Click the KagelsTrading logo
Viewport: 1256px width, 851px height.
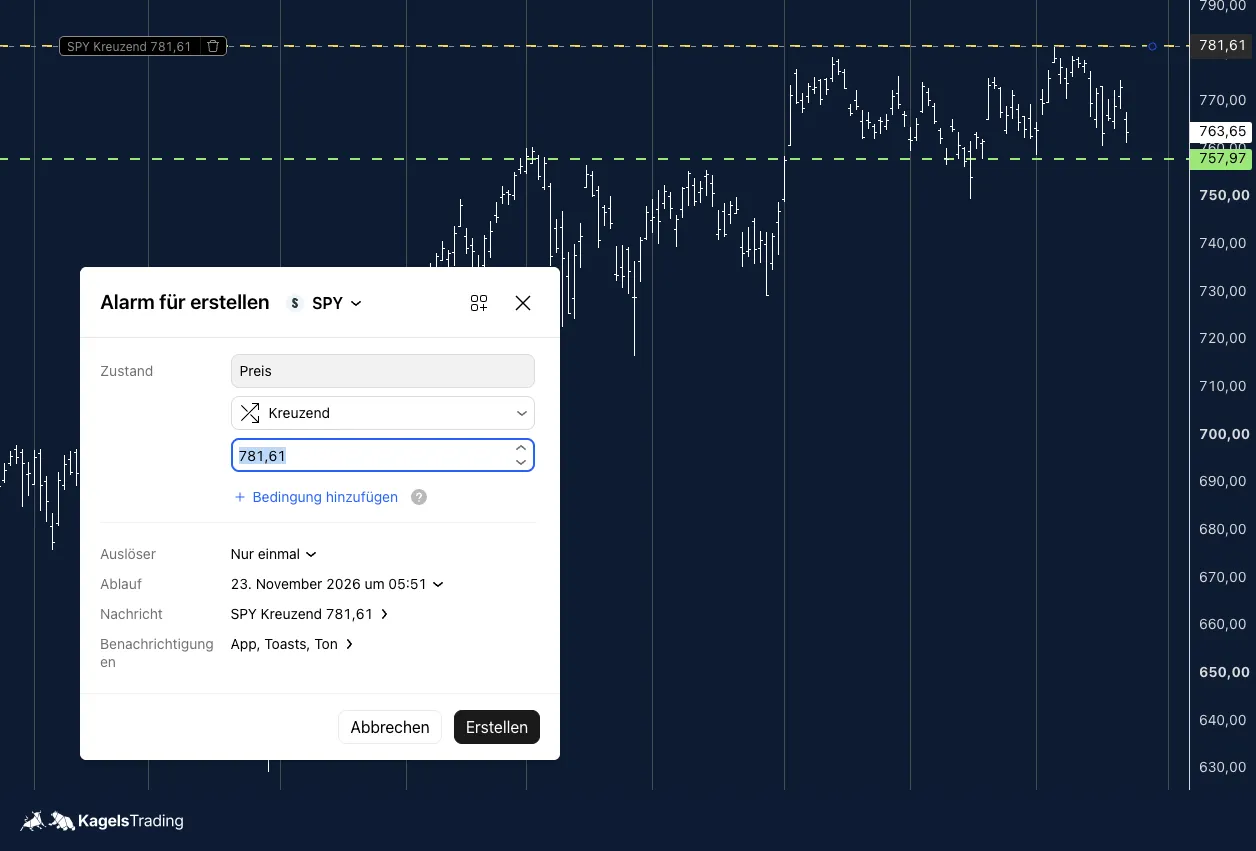click(103, 821)
